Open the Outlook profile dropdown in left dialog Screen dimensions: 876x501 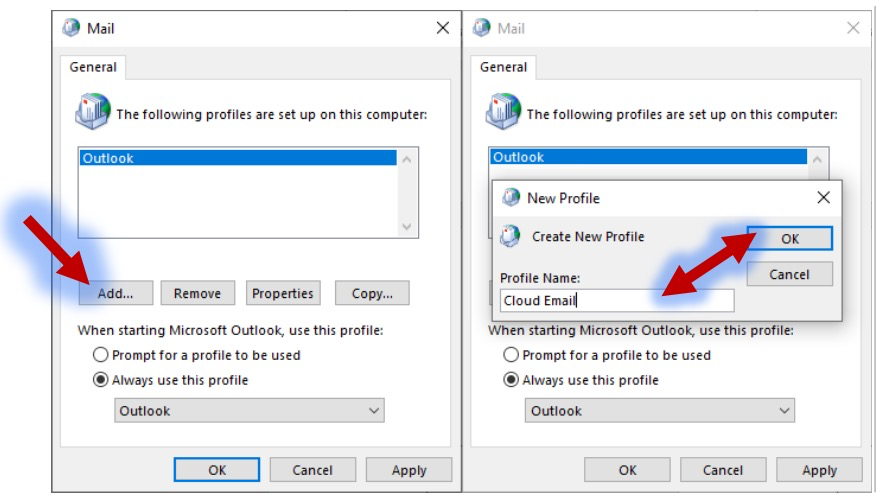tap(249, 411)
